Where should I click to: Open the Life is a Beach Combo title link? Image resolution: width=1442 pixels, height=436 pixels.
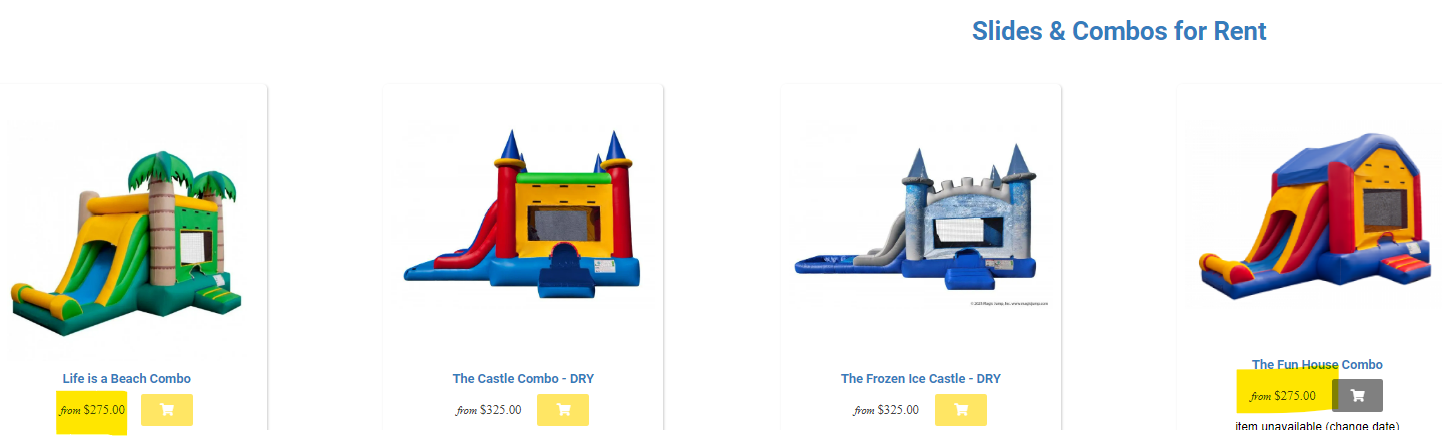(126, 379)
